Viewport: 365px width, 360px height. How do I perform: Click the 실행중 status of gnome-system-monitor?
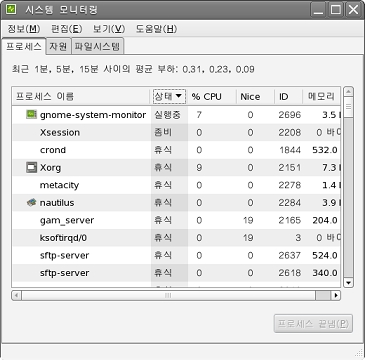(167, 115)
